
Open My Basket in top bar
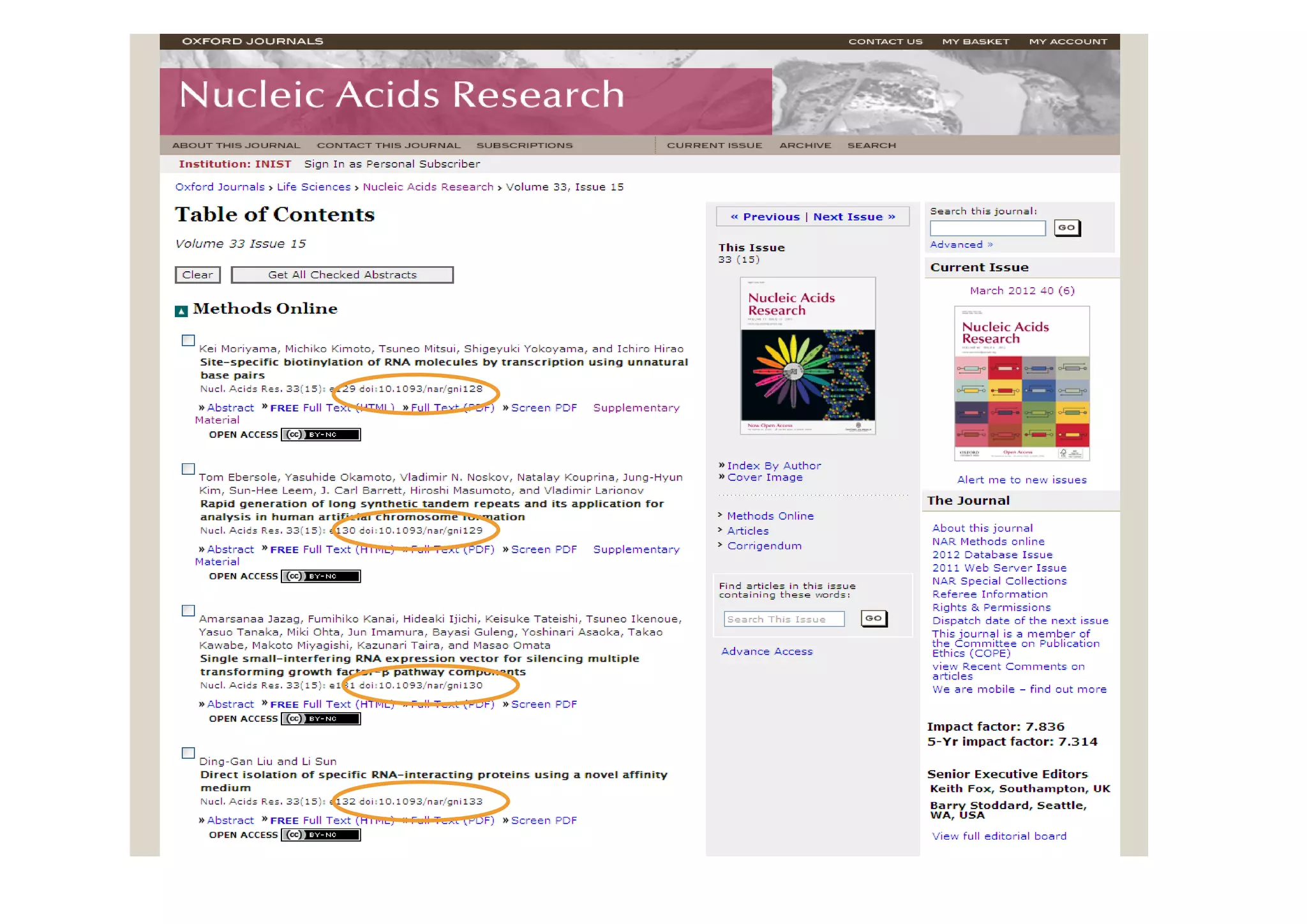[975, 41]
